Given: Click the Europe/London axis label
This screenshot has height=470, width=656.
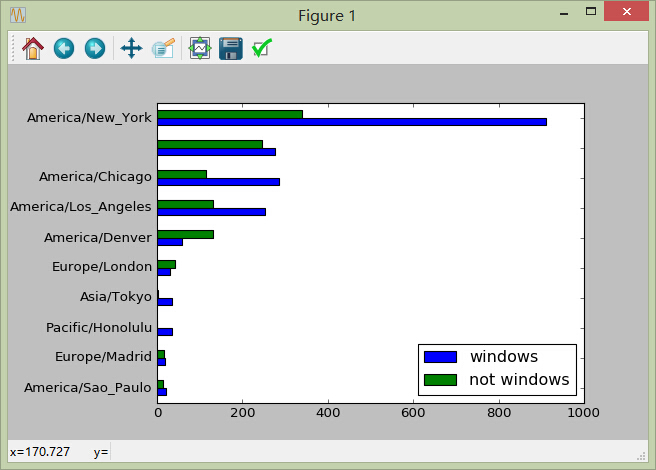Looking at the screenshot, I should click(102, 267).
